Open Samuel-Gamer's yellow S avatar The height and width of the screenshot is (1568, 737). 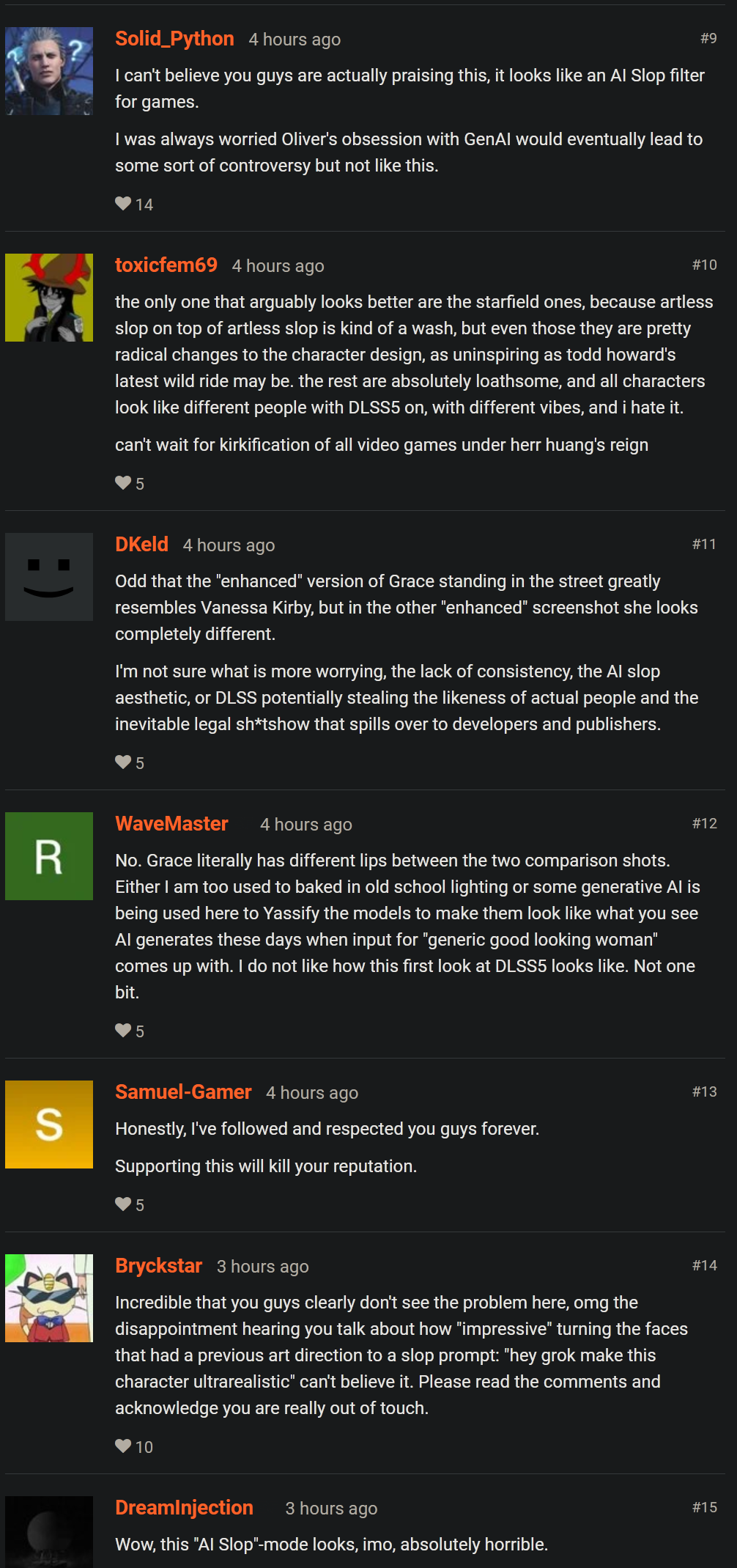click(49, 1125)
